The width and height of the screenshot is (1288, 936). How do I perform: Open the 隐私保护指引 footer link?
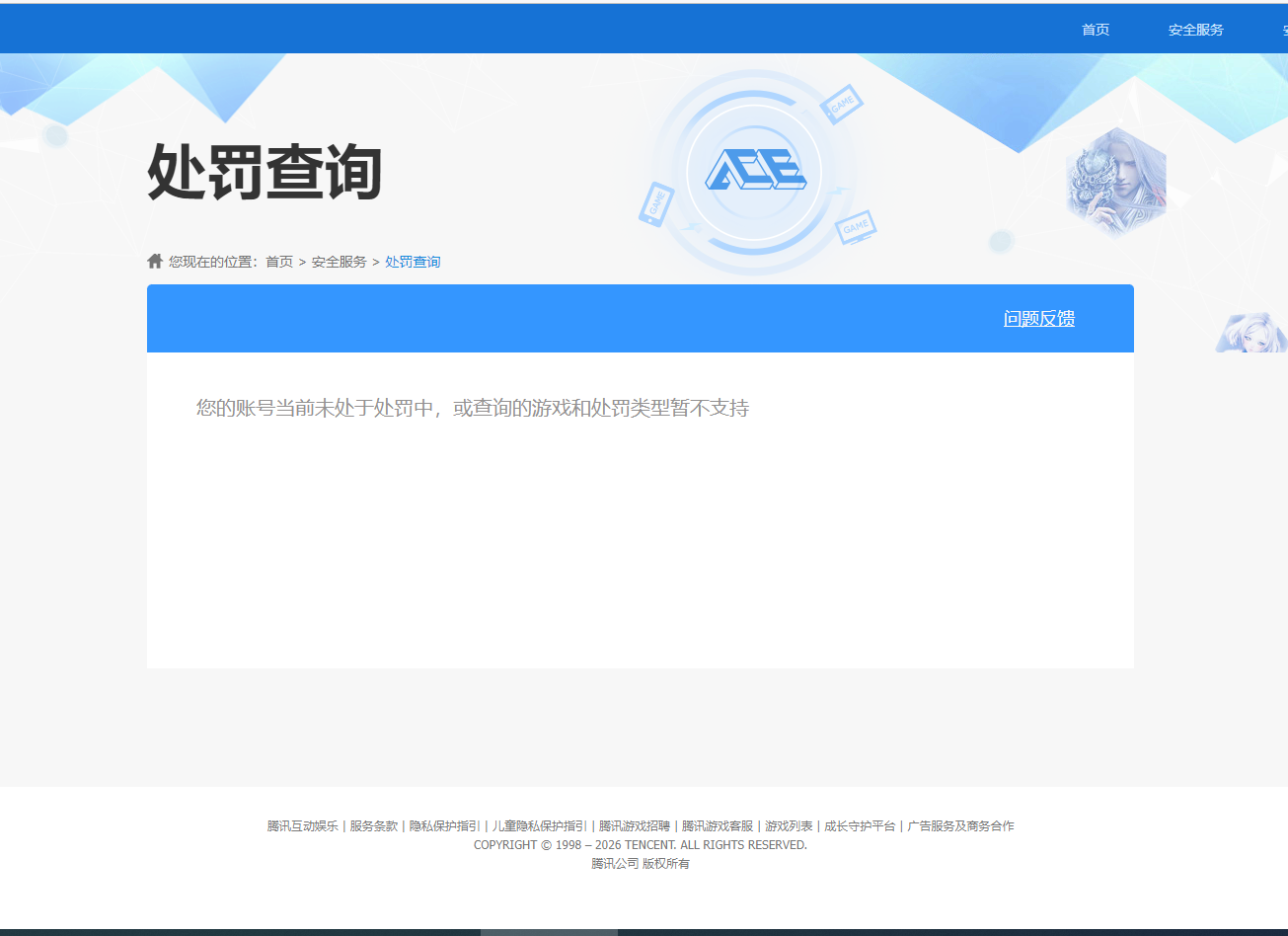[x=445, y=826]
